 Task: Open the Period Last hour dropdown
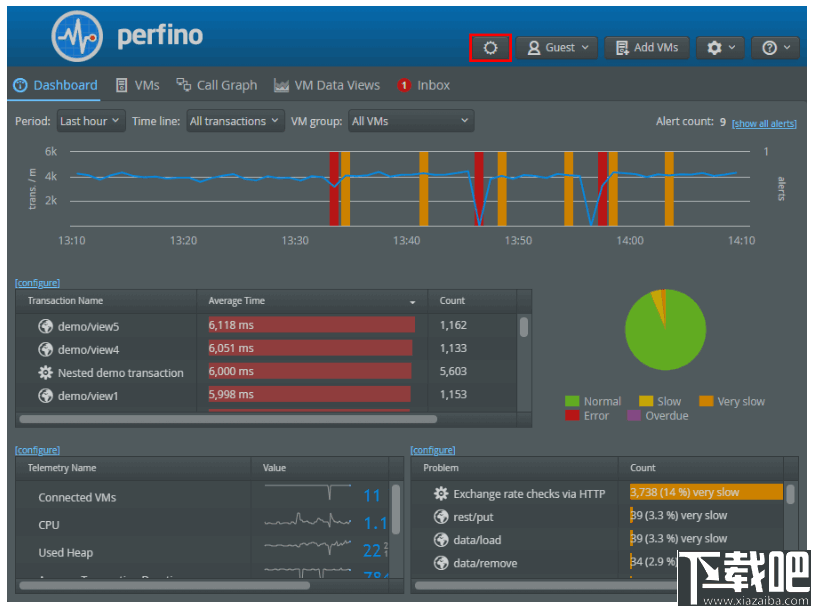[90, 120]
